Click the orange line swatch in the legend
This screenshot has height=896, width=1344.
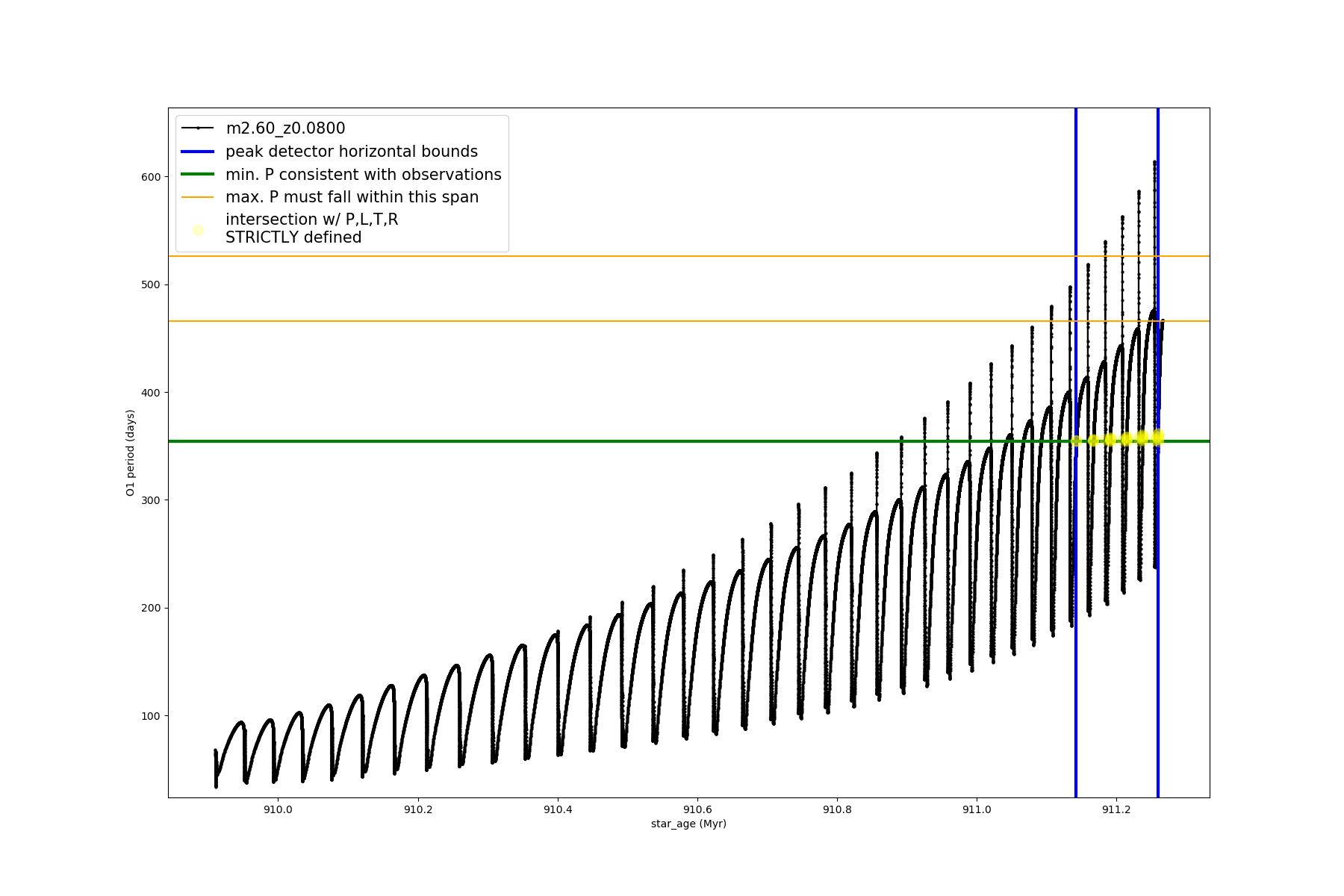click(198, 197)
